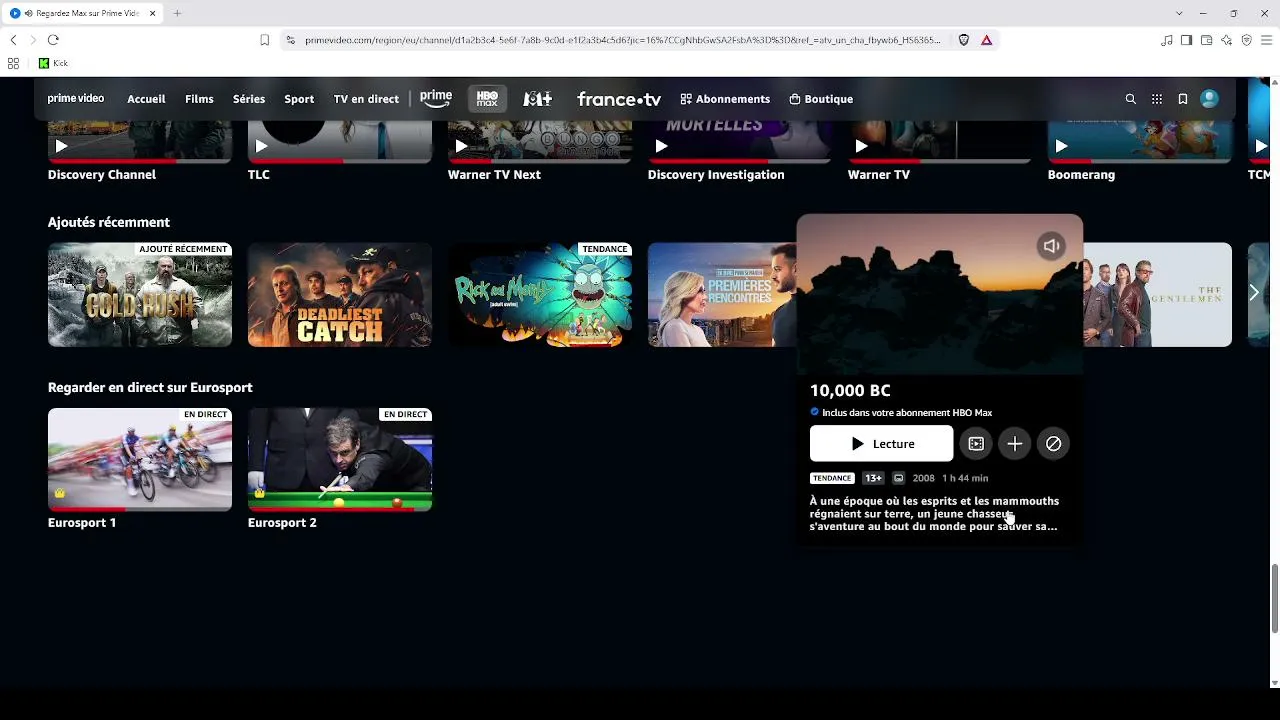Open the Discovery Channel label
Viewport: 1280px width, 720px height.
pos(102,175)
